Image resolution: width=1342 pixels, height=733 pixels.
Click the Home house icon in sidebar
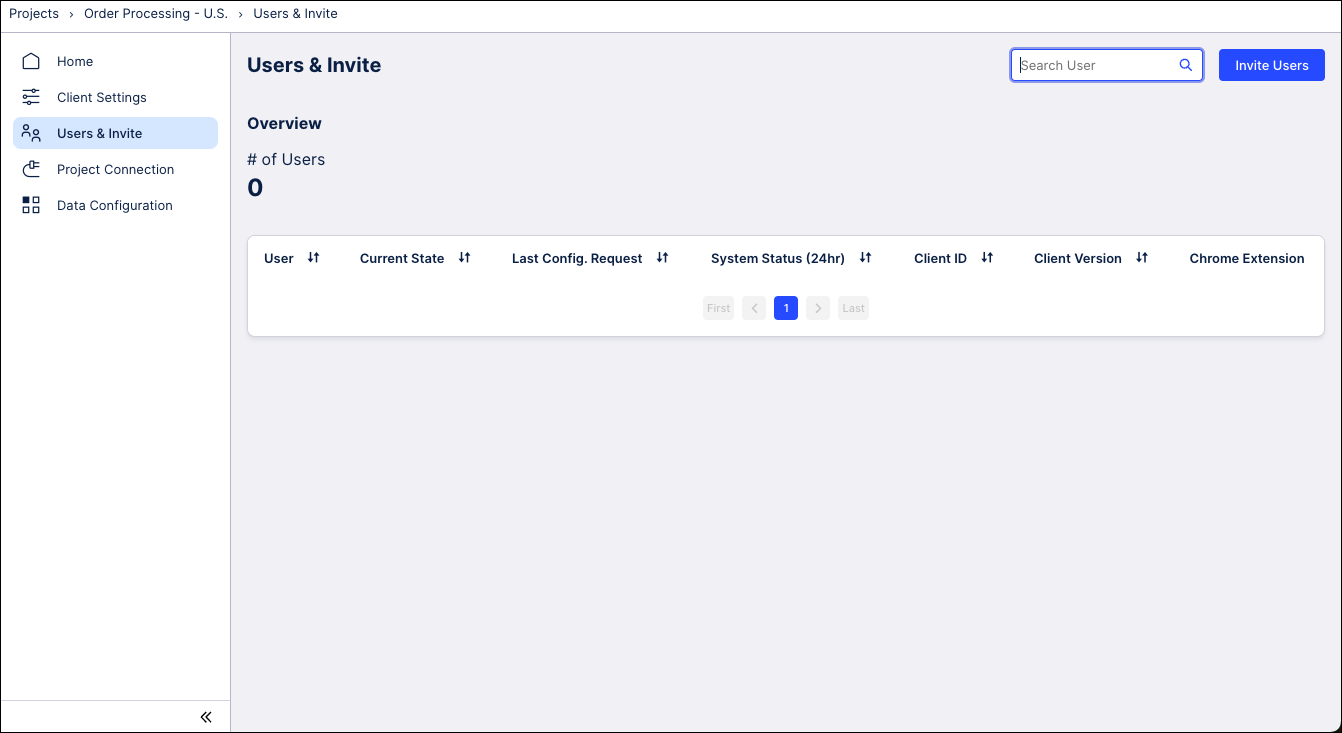pyautogui.click(x=31, y=61)
